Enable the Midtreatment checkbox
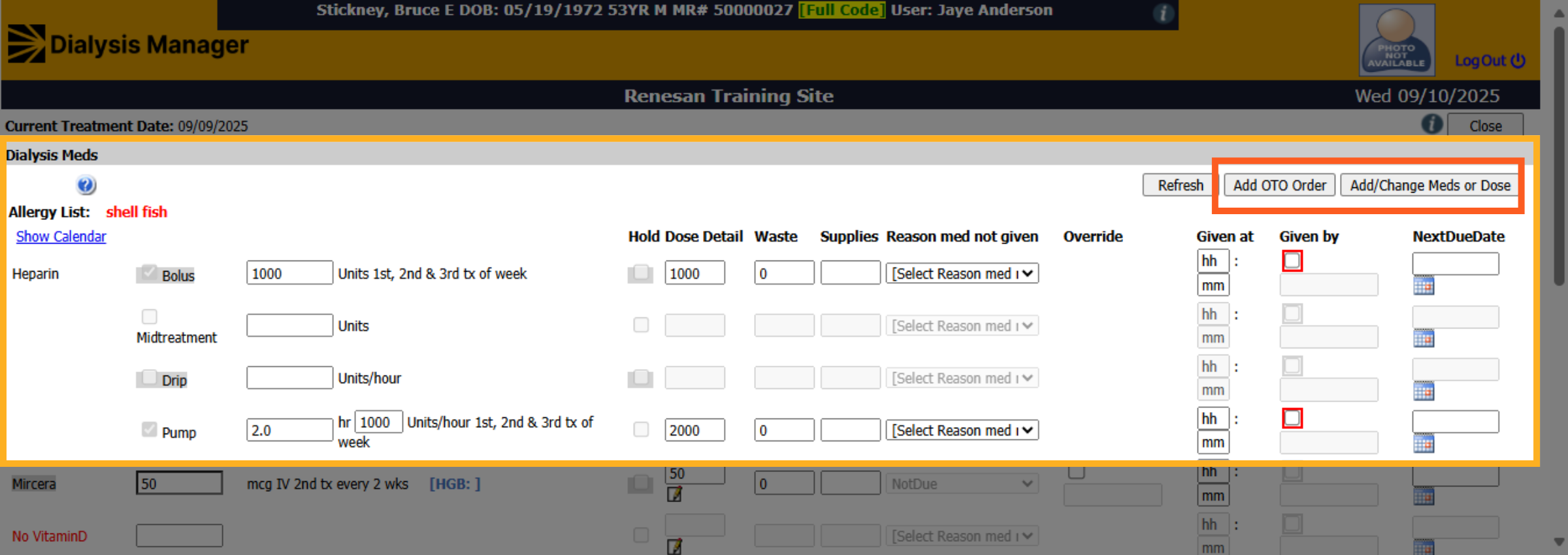Viewport: 1568px width, 555px height. [150, 316]
